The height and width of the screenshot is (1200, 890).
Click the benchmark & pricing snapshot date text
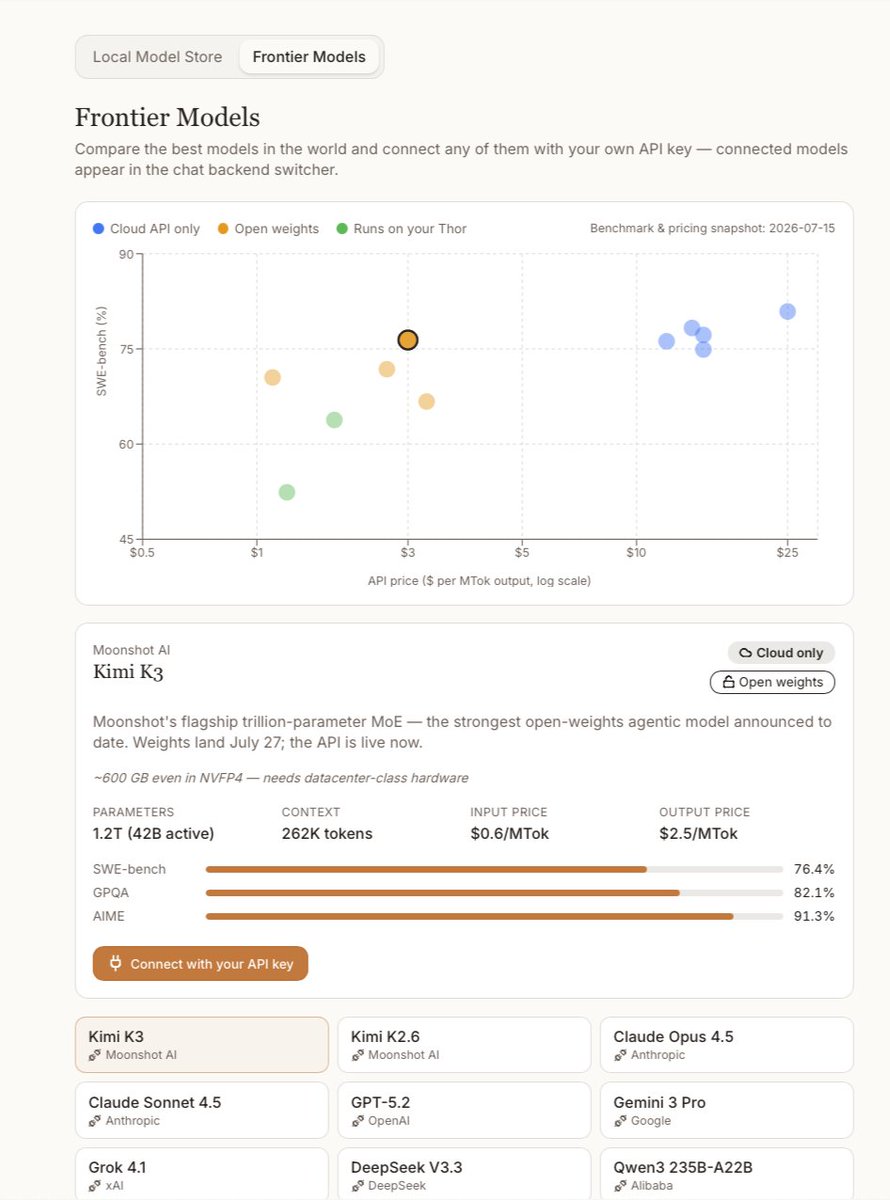[x=713, y=228]
